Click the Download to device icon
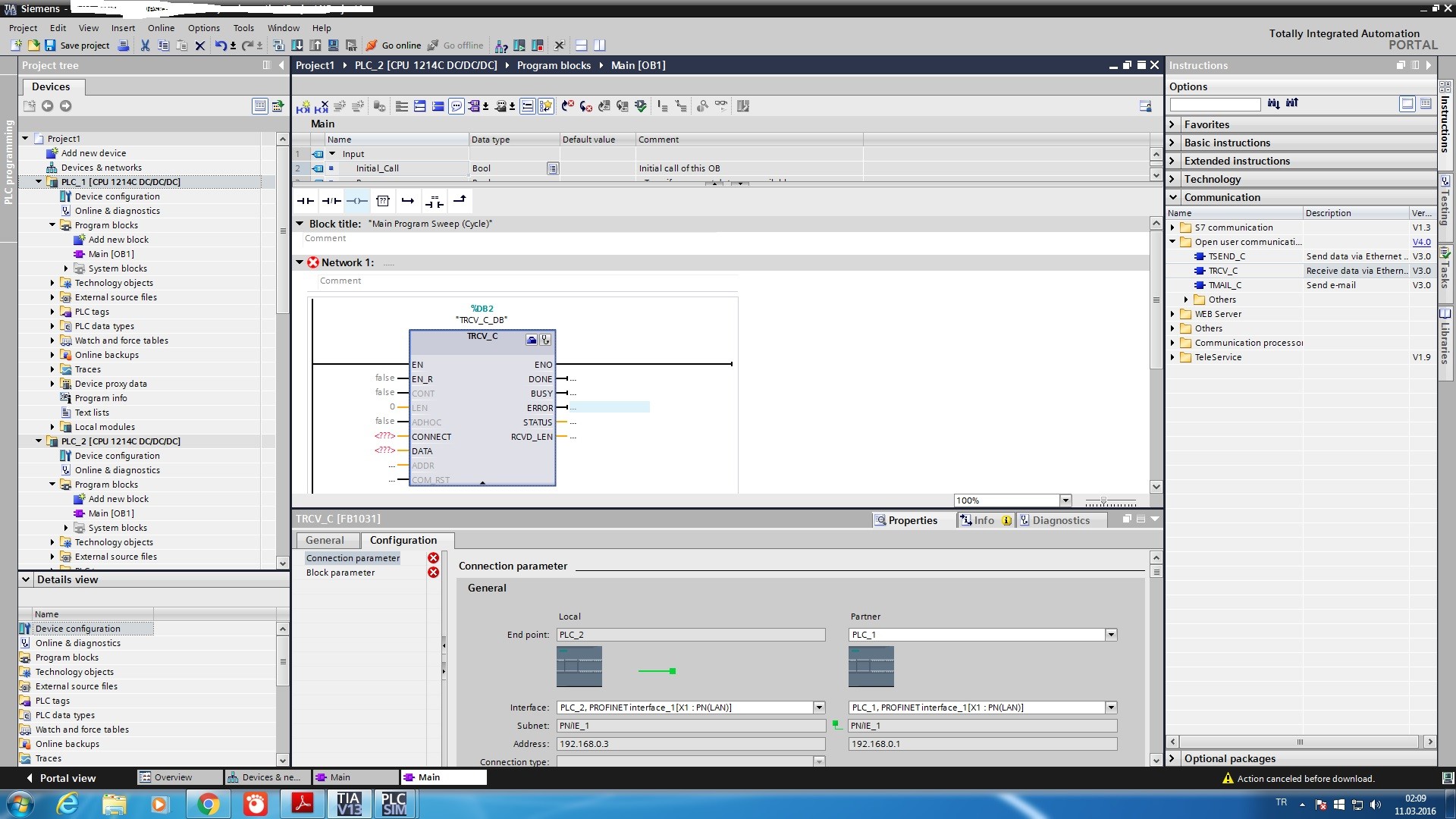The height and width of the screenshot is (819, 1456). click(x=297, y=45)
